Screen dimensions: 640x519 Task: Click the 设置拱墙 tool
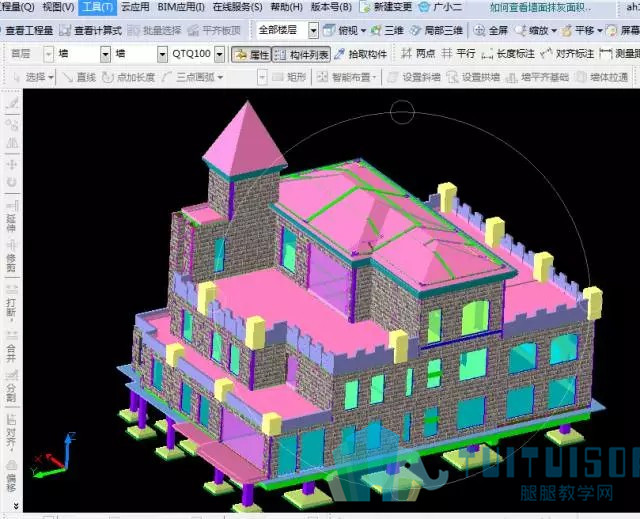coord(473,77)
